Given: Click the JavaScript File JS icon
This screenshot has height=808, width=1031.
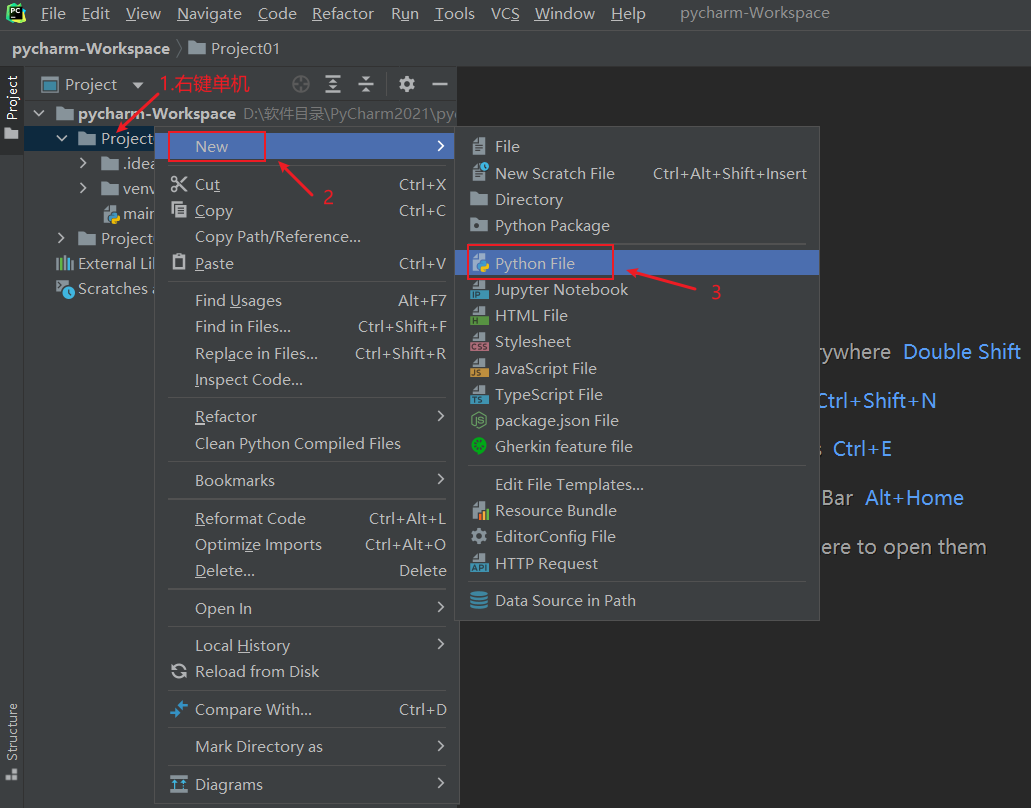Looking at the screenshot, I should click(x=479, y=368).
